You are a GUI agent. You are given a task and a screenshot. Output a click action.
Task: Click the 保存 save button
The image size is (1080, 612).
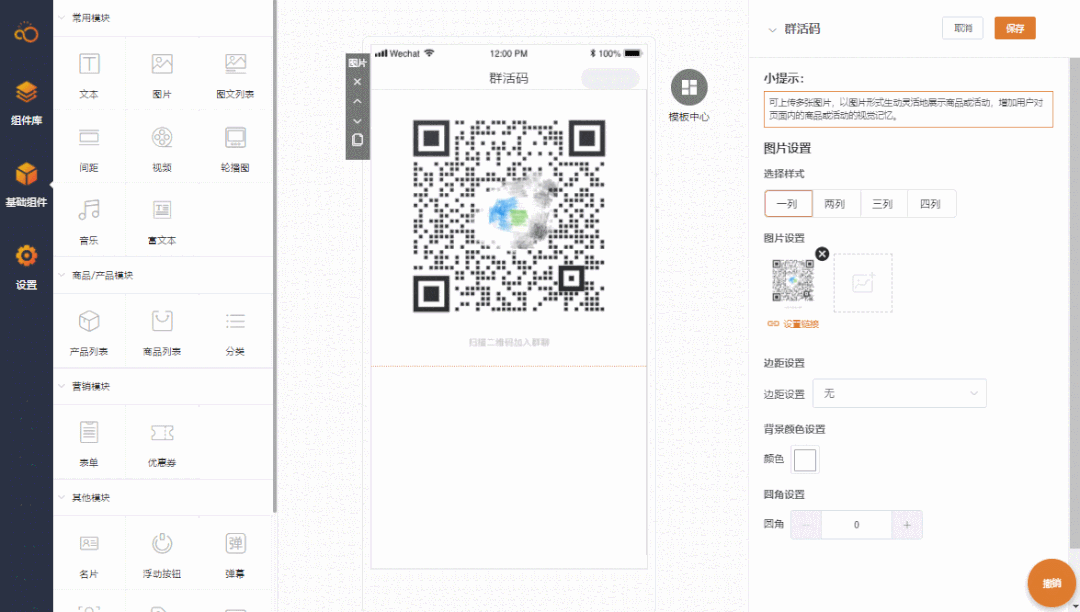coord(1014,28)
